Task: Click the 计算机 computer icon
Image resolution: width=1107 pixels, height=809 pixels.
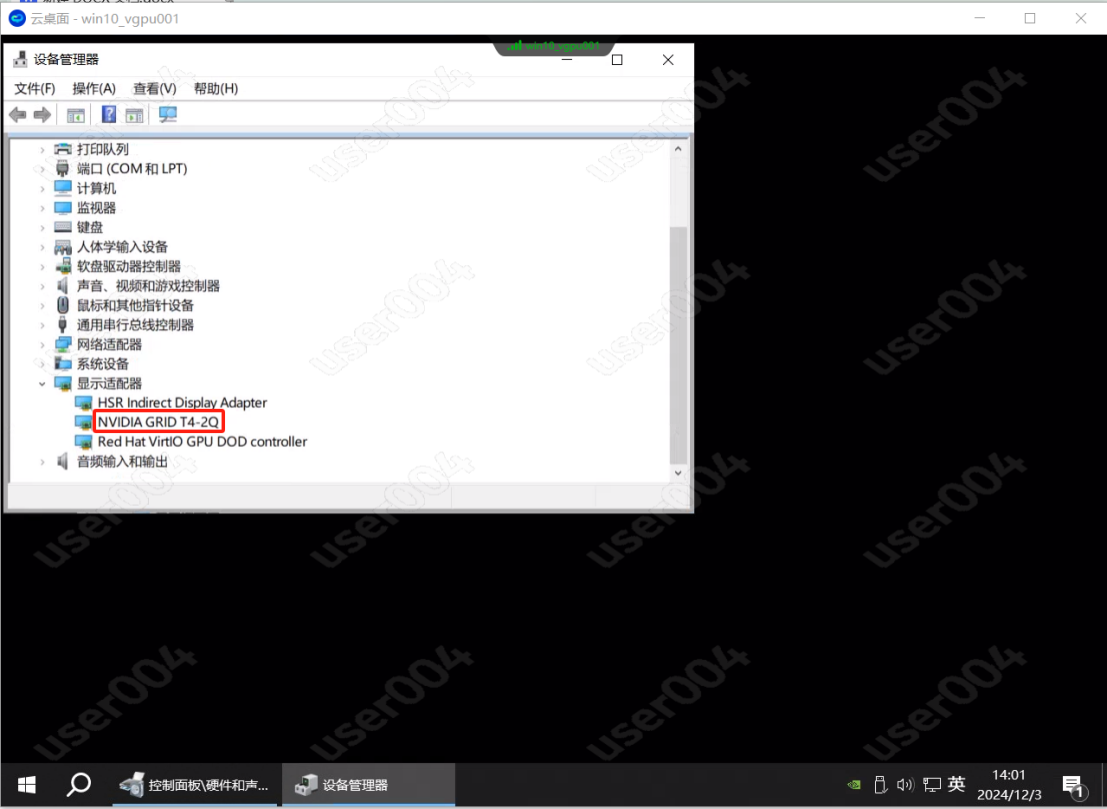Action: (x=63, y=188)
